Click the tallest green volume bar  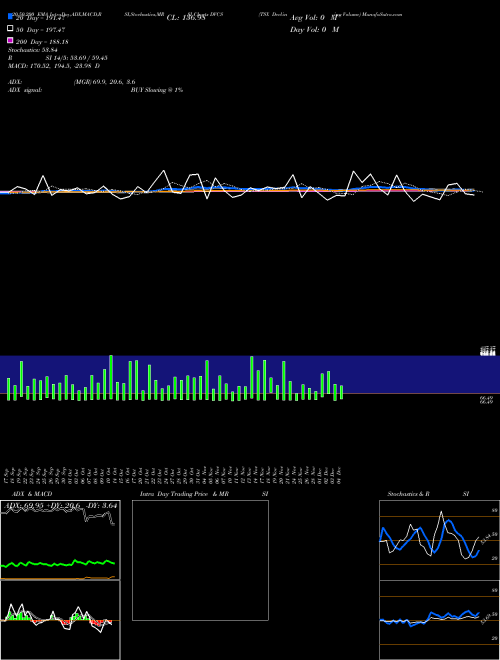click(111, 377)
